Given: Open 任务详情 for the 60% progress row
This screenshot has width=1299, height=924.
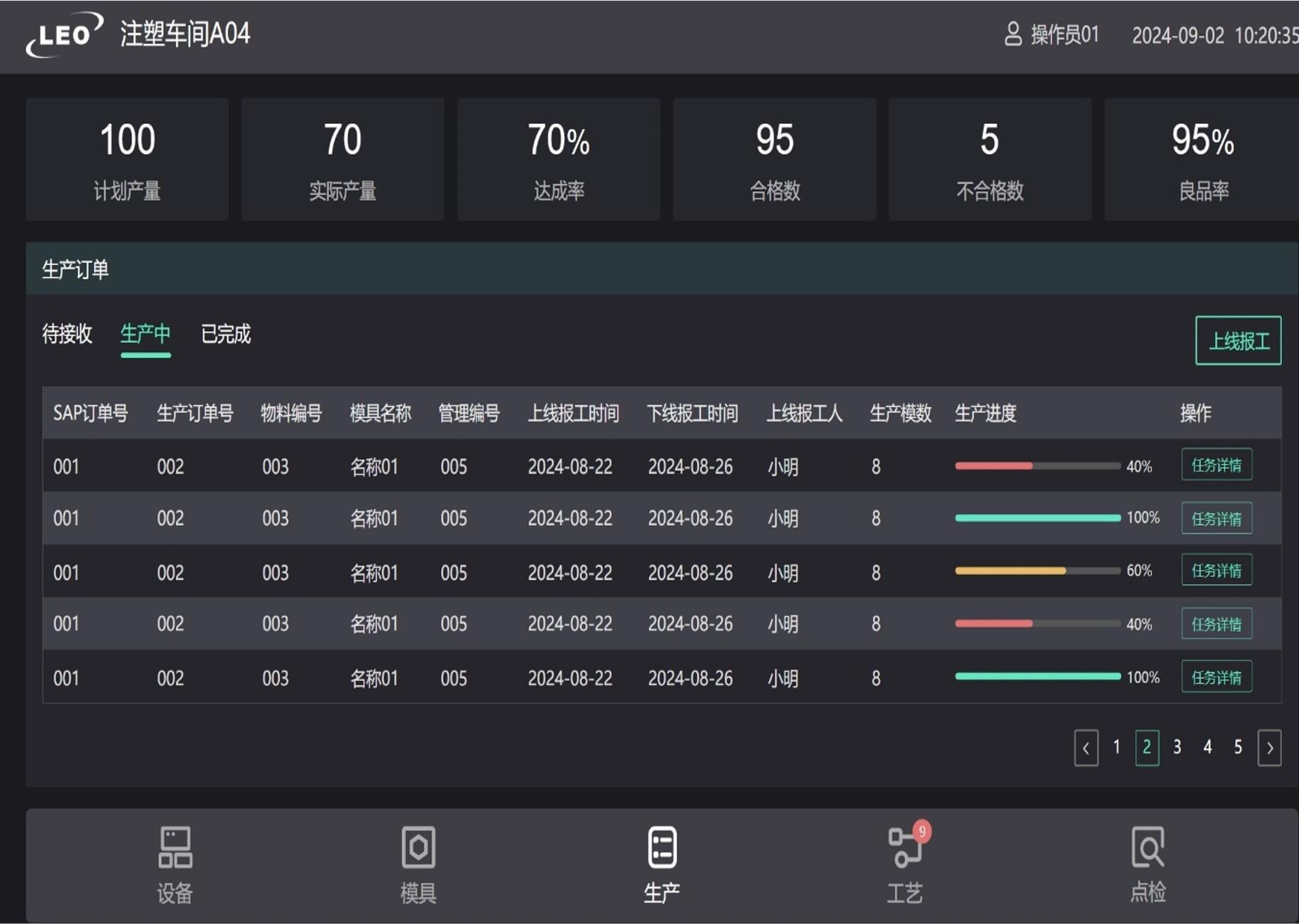Looking at the screenshot, I should coord(1216,571).
